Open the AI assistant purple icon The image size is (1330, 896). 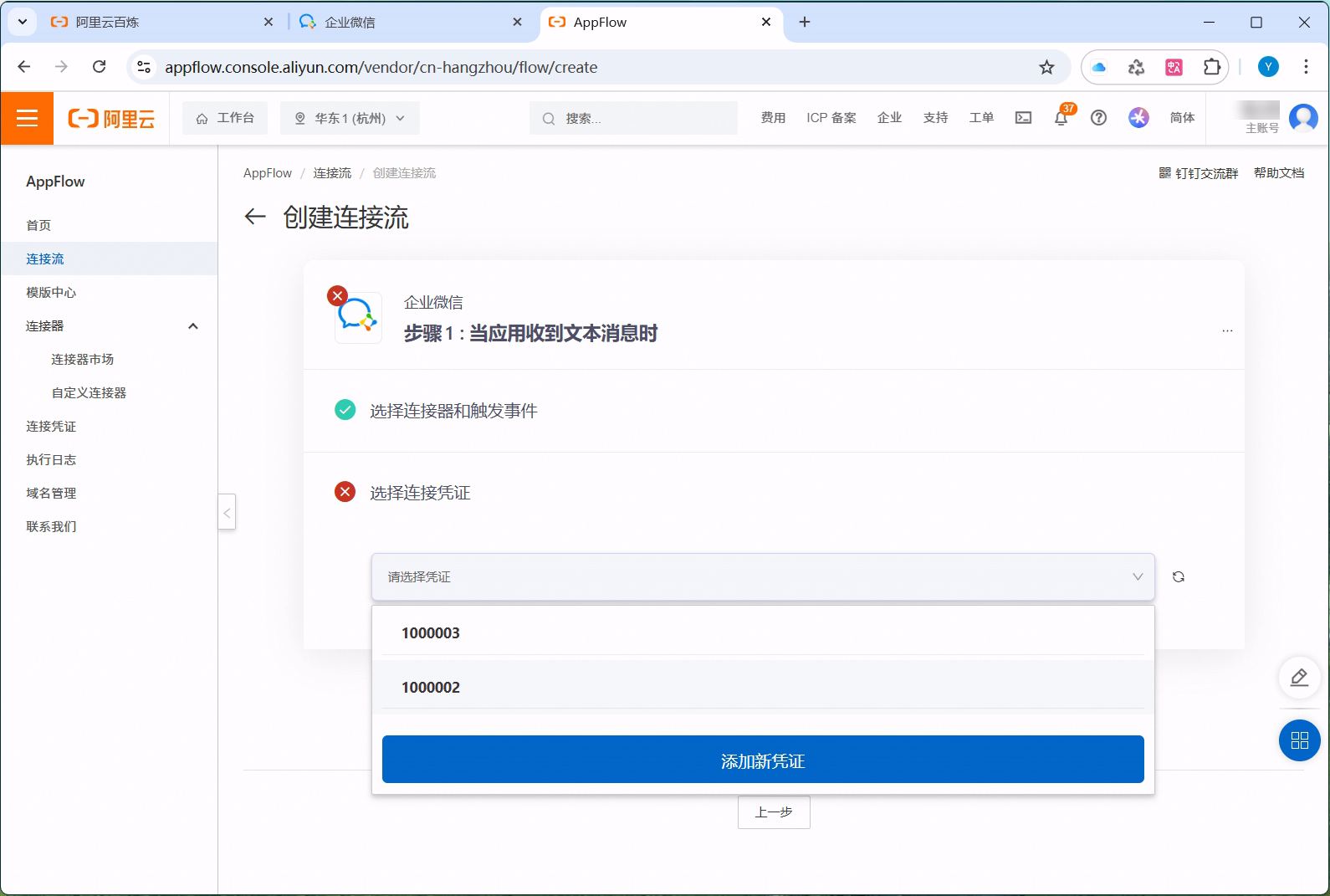click(1138, 118)
